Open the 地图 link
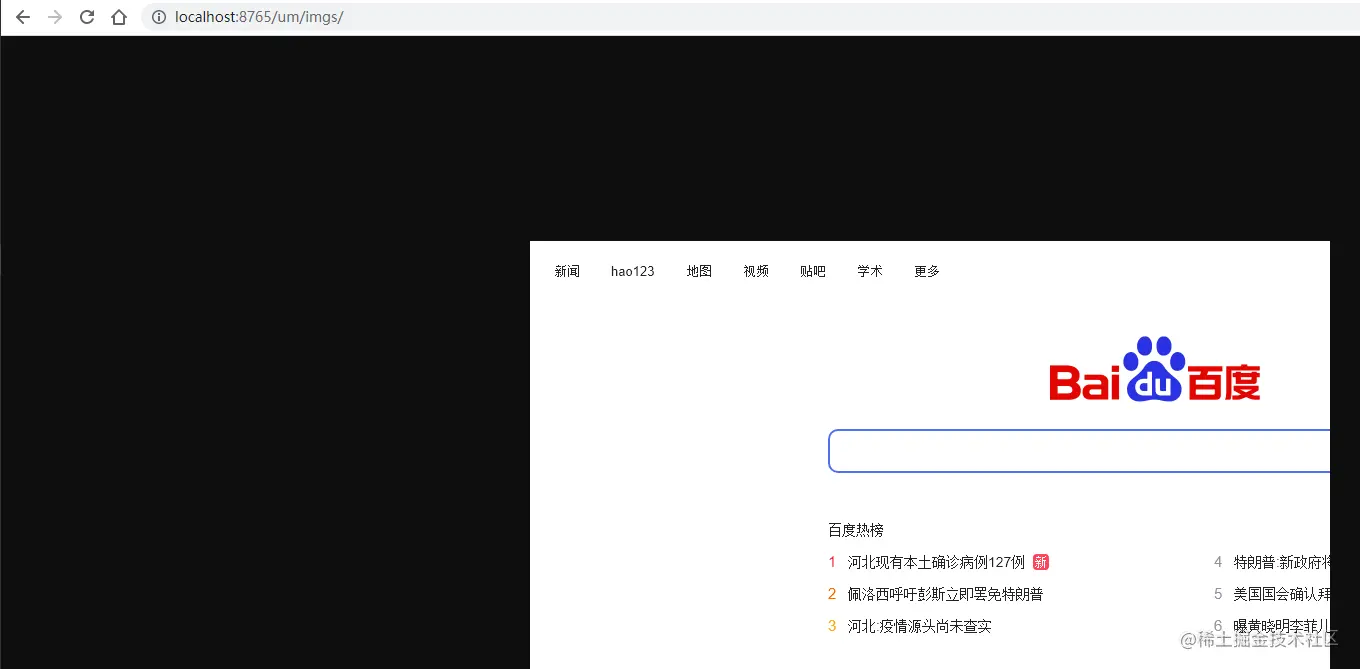 699,271
